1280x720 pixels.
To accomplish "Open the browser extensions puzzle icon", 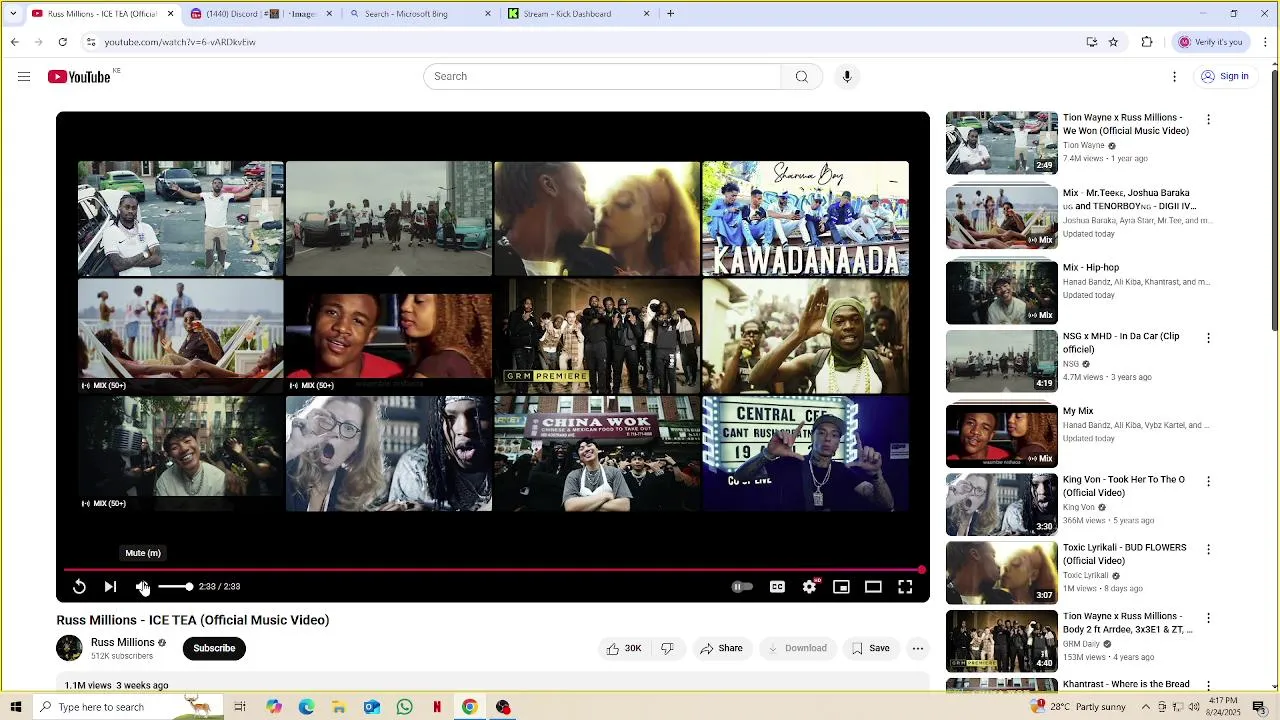I will tap(1147, 42).
